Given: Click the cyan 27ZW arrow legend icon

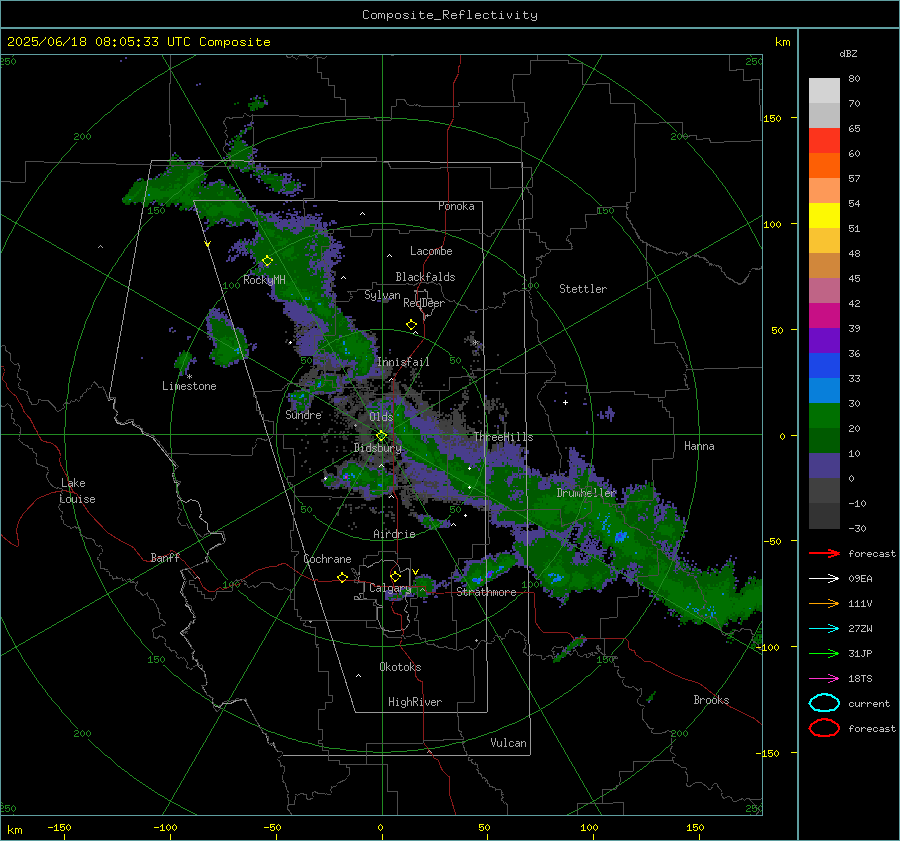Looking at the screenshot, I should (x=824, y=629).
